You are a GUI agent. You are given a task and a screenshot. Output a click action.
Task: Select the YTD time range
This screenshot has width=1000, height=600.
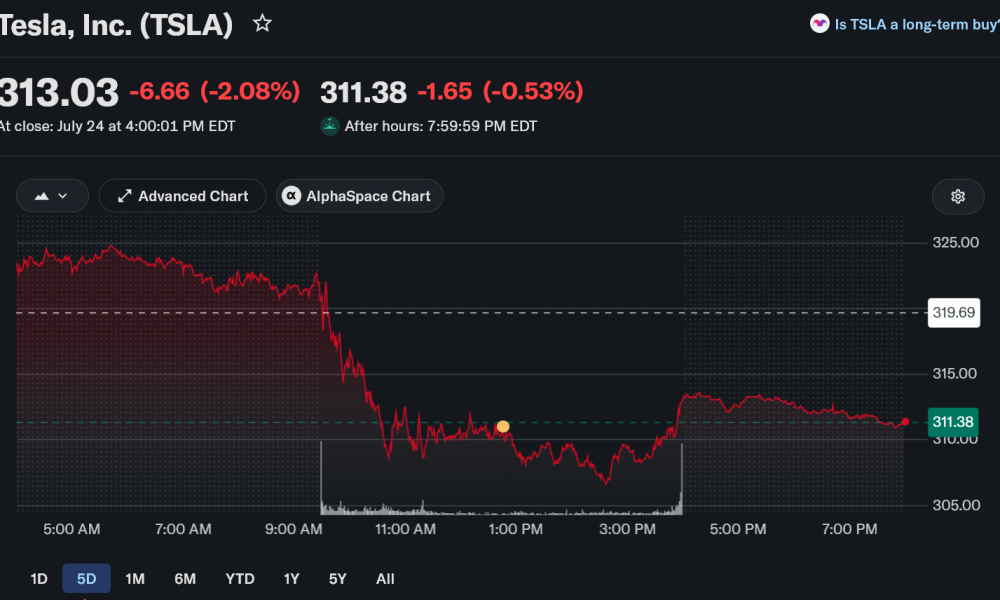coord(240,578)
